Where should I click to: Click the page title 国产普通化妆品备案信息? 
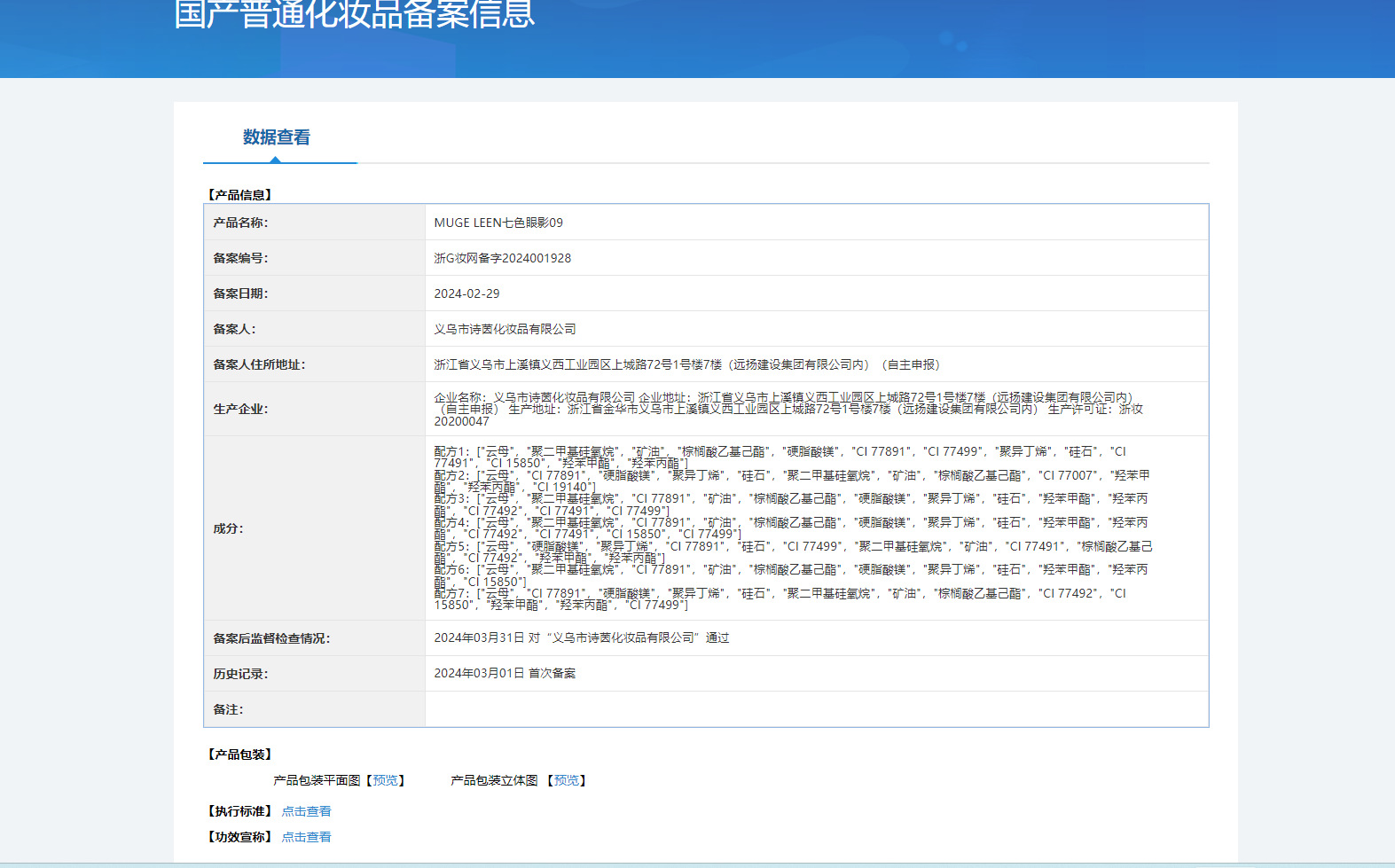pos(355,13)
